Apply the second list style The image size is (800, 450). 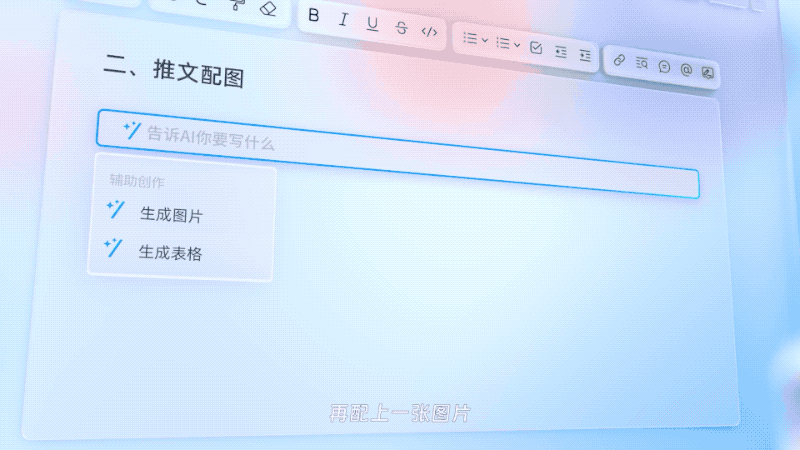[x=503, y=43]
